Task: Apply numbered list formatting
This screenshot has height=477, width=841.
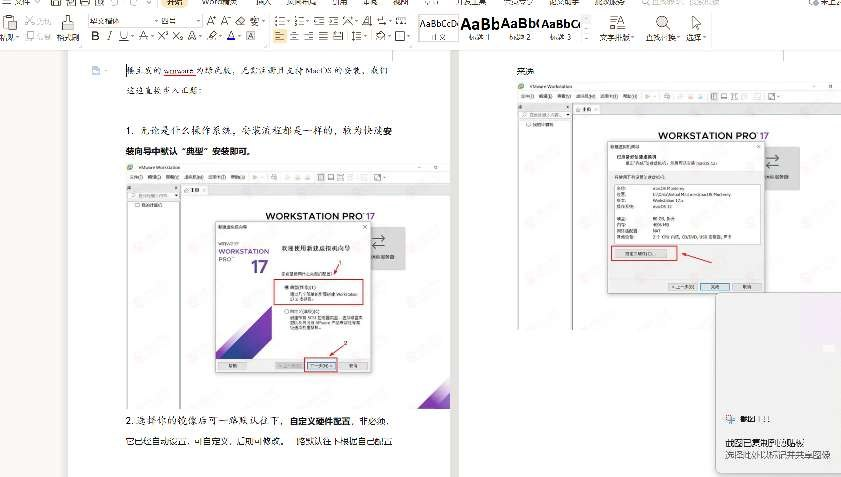Action: tap(299, 21)
